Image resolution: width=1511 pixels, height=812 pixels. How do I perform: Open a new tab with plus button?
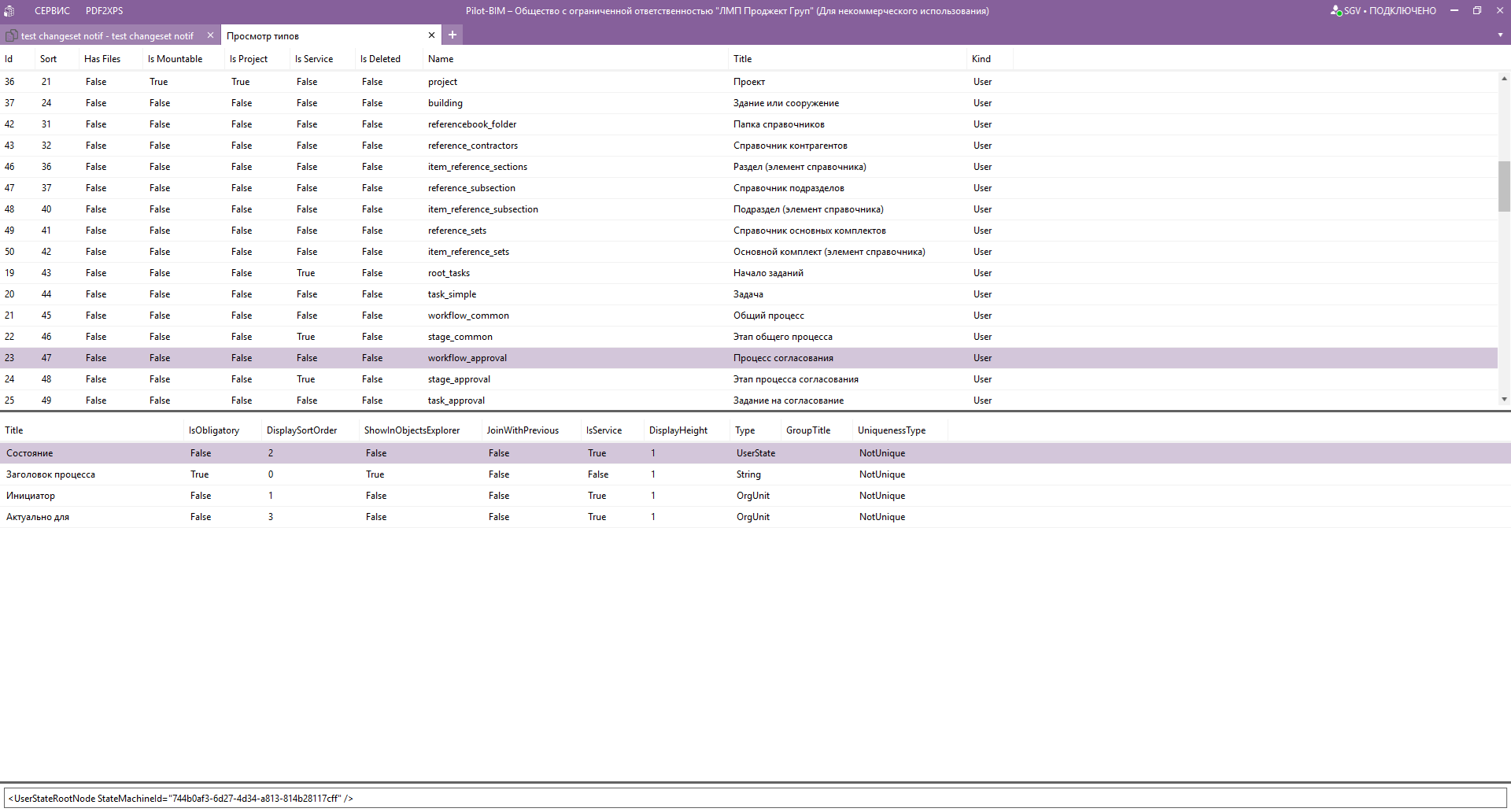pyautogui.click(x=453, y=35)
